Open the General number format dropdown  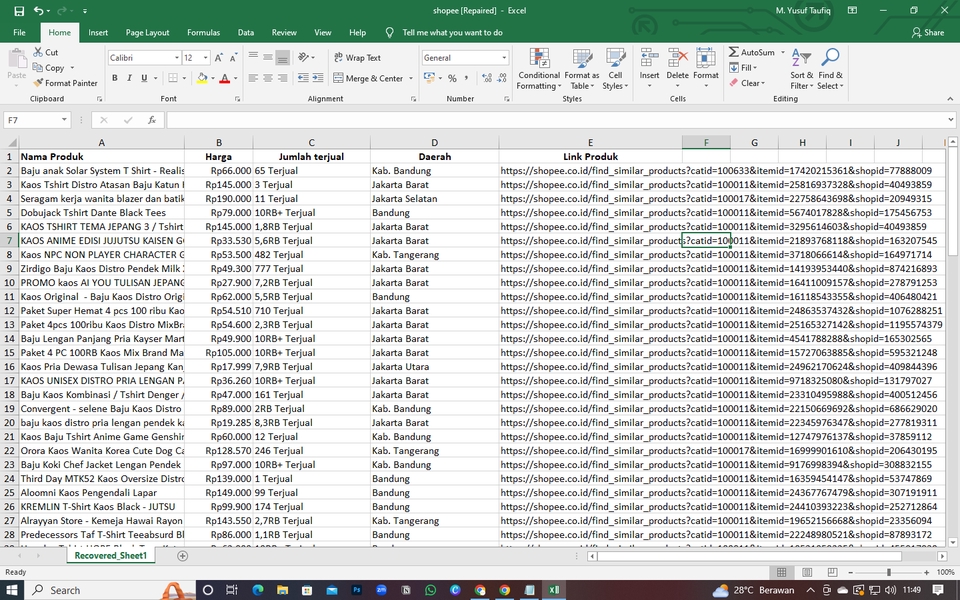pos(504,58)
